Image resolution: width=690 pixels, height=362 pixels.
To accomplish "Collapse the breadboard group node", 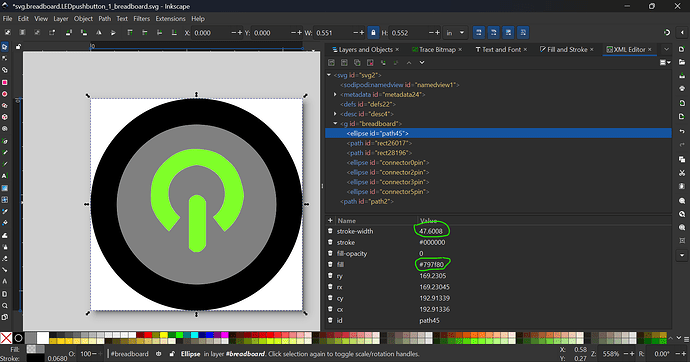I will tap(335, 124).
